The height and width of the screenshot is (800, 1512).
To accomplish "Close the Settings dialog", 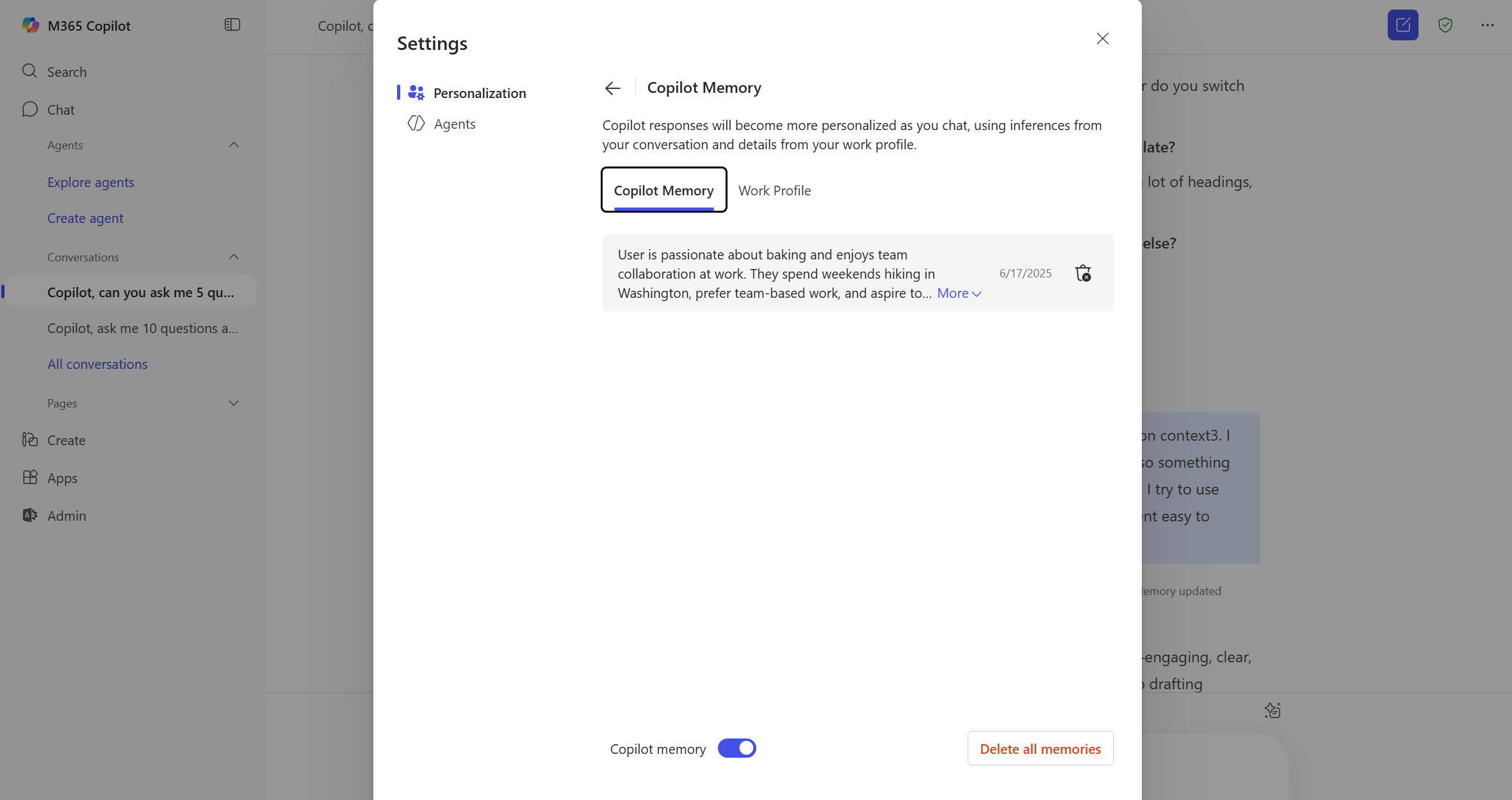I will click(x=1102, y=38).
